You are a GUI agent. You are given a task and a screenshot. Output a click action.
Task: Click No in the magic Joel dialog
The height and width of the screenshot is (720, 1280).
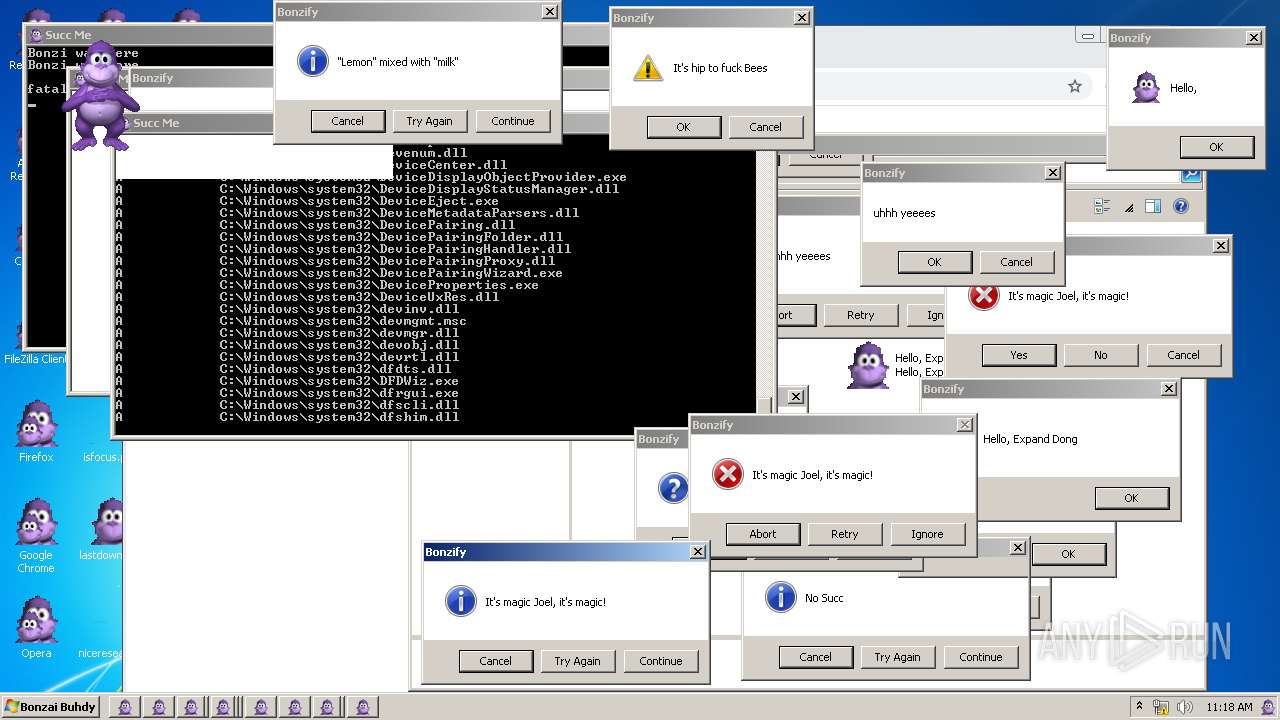[1101, 355]
